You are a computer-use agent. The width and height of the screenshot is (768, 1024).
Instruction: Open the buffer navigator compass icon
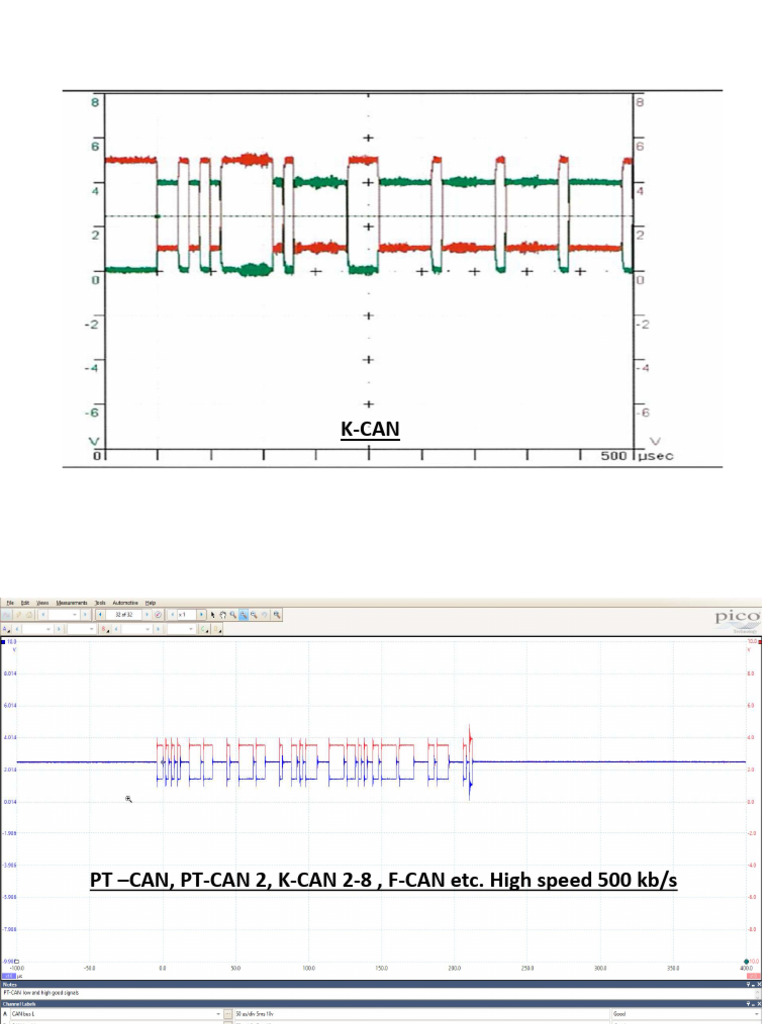click(158, 615)
